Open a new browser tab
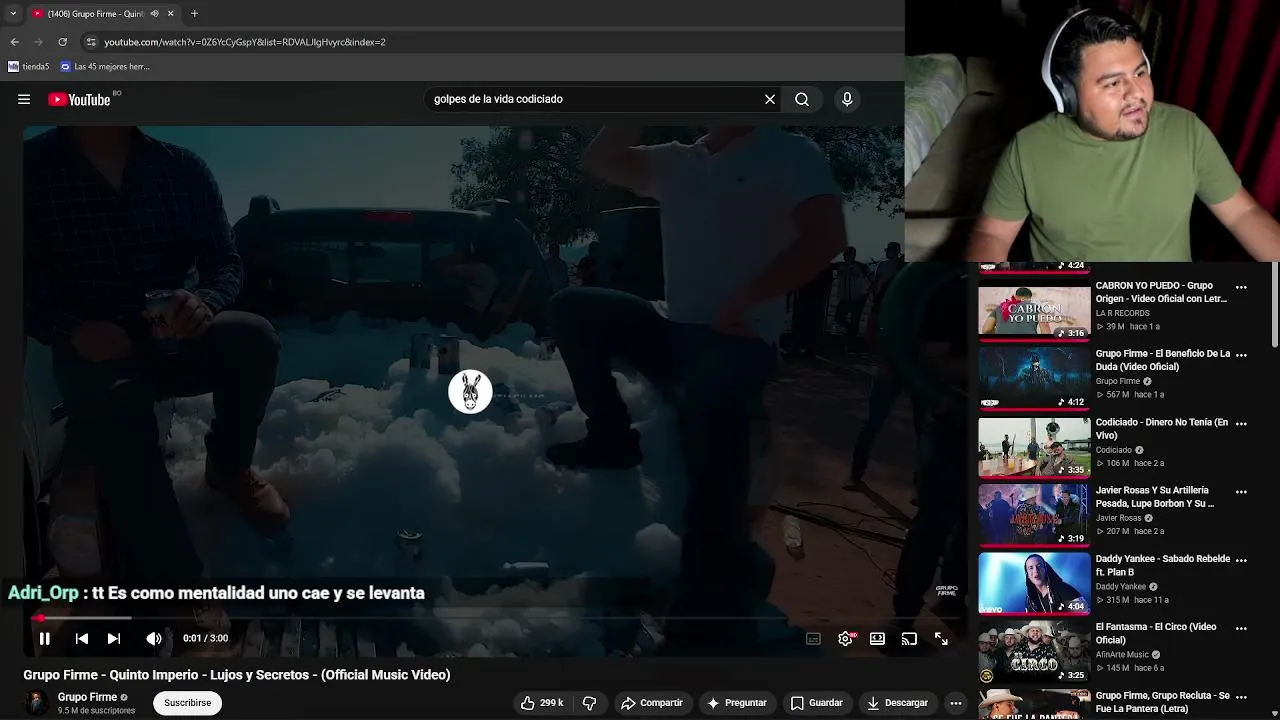This screenshot has width=1280, height=720. pos(194,14)
